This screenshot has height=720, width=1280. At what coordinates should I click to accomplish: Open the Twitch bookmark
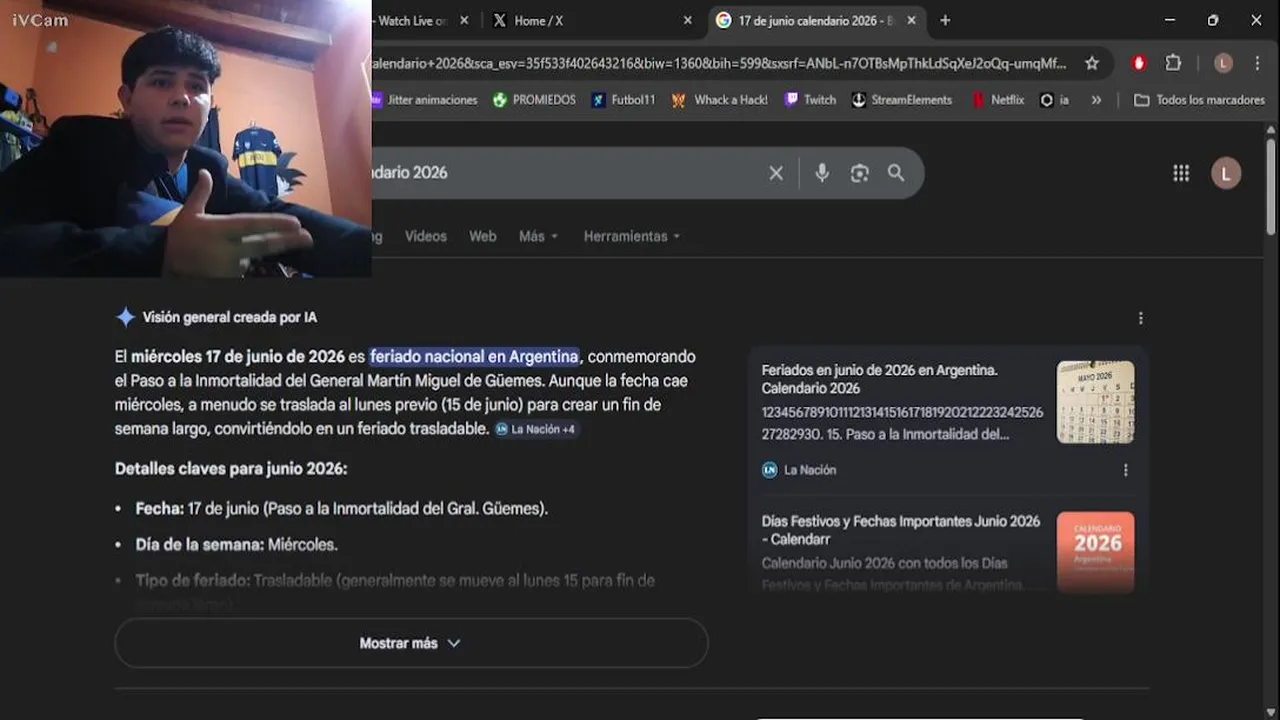[810, 100]
